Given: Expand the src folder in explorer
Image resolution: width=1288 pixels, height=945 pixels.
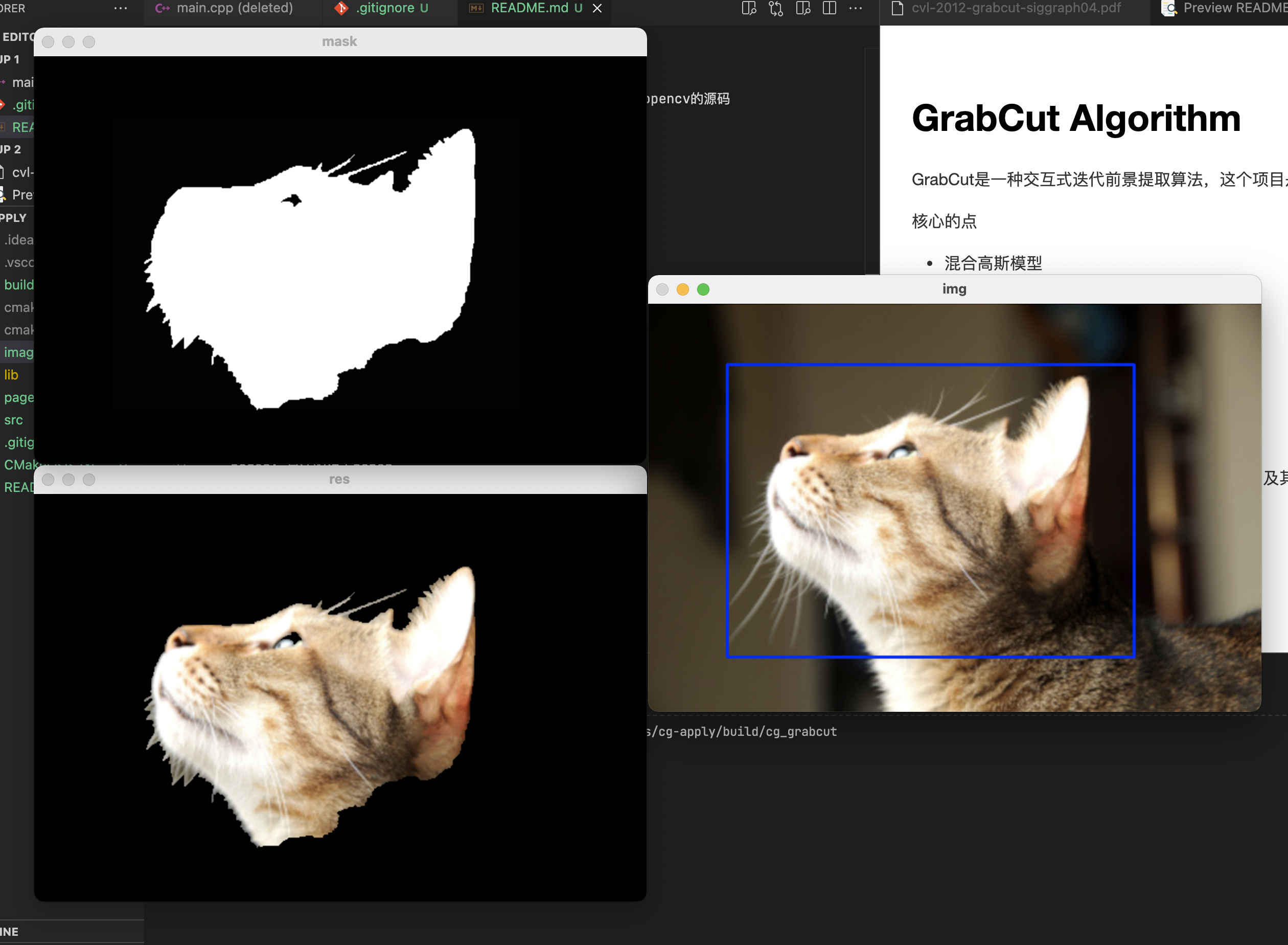Looking at the screenshot, I should coord(14,420).
